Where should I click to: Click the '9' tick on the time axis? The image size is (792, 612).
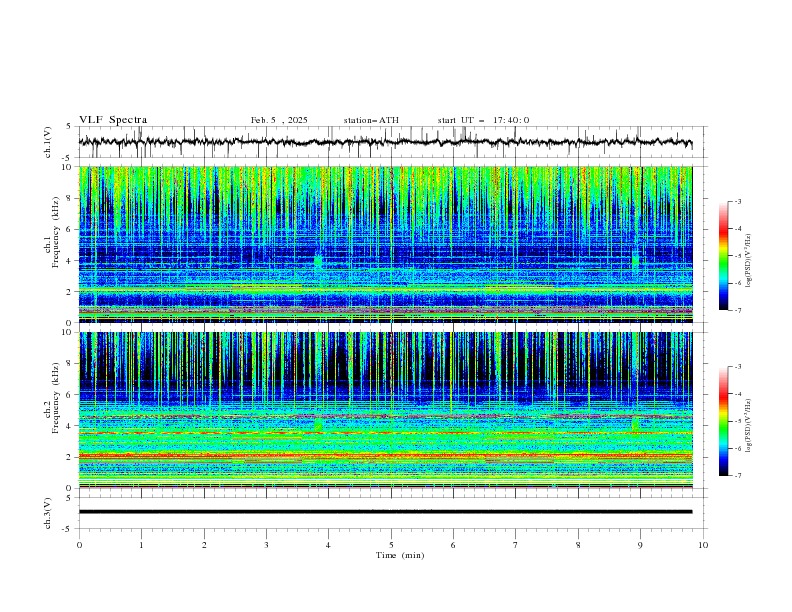point(640,545)
